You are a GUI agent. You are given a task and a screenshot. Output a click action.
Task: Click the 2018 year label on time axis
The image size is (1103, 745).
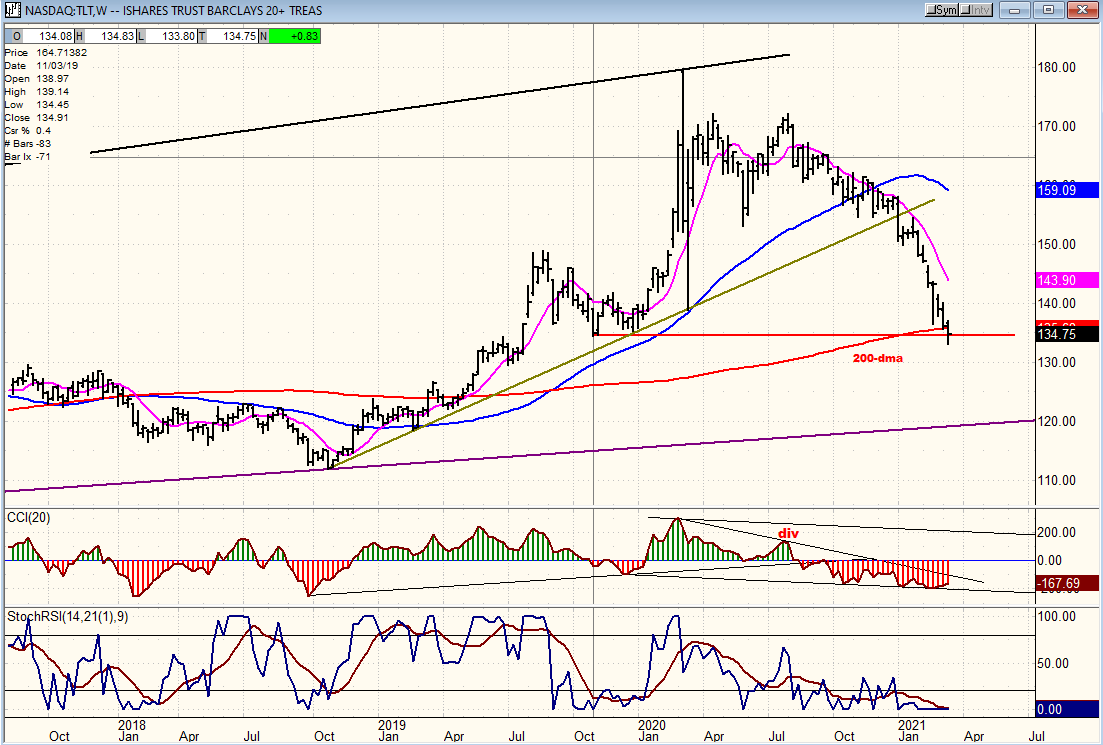(132, 724)
